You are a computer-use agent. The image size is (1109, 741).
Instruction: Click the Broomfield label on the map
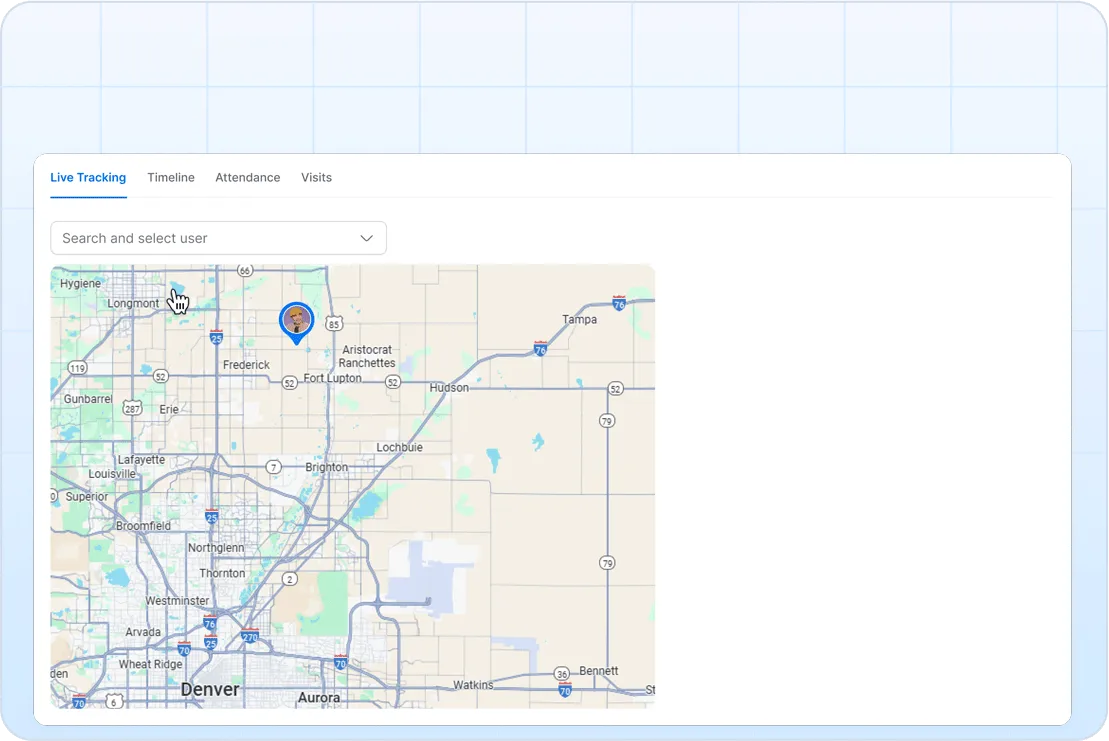click(x=144, y=526)
